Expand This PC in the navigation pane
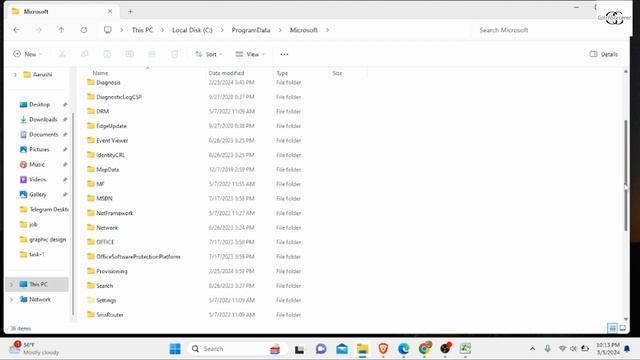Image resolution: width=640 pixels, height=360 pixels. [x=11, y=284]
